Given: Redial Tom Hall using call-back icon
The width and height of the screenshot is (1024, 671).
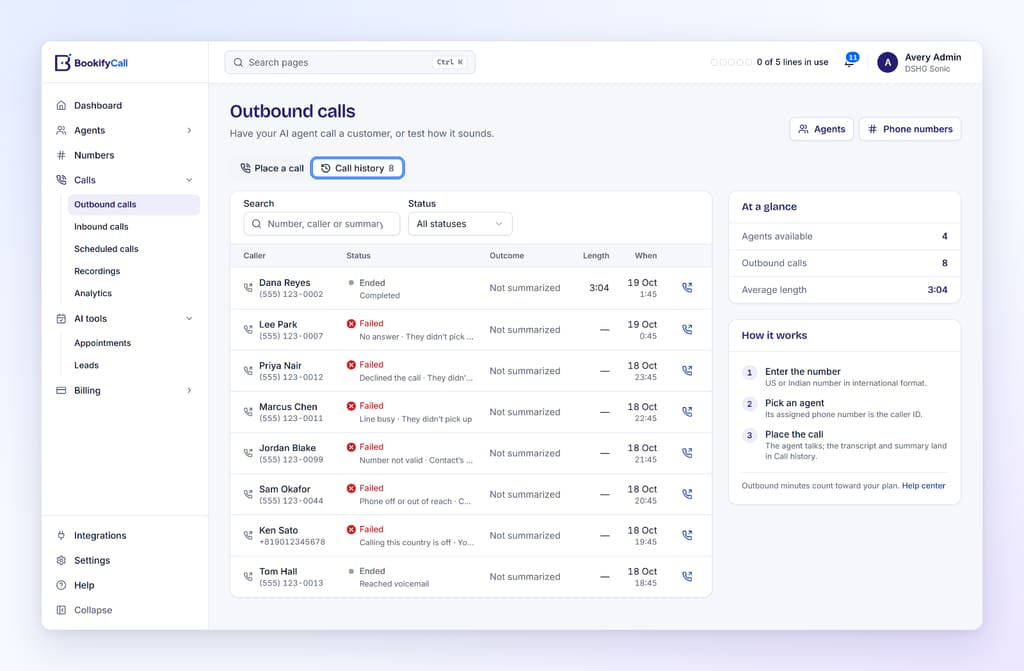Looking at the screenshot, I should 687,576.
